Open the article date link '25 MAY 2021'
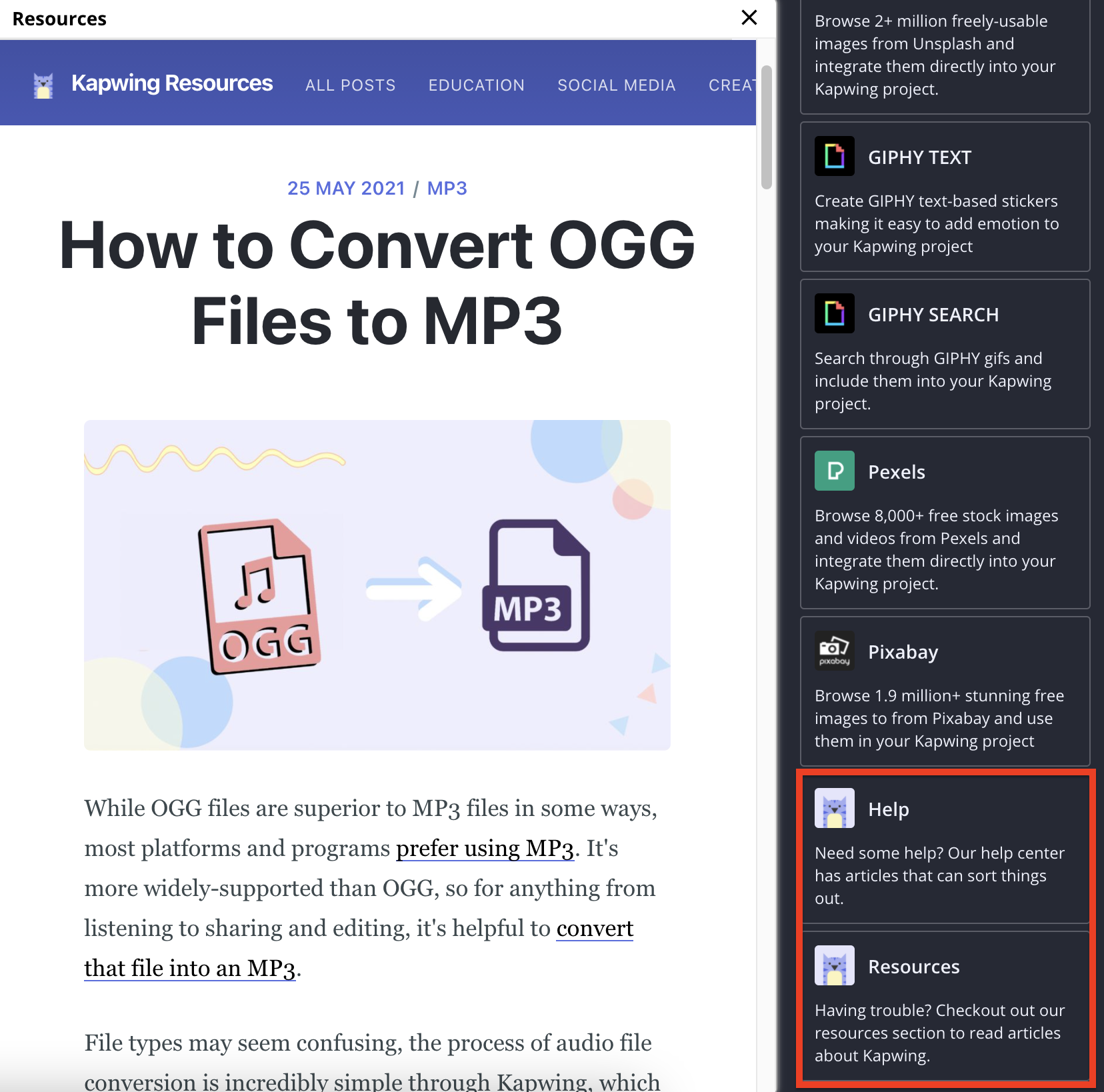The image size is (1104, 1092). [x=347, y=188]
